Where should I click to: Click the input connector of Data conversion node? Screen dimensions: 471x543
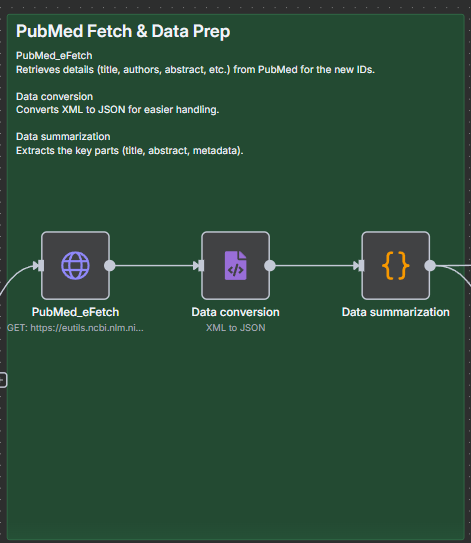(x=201, y=266)
